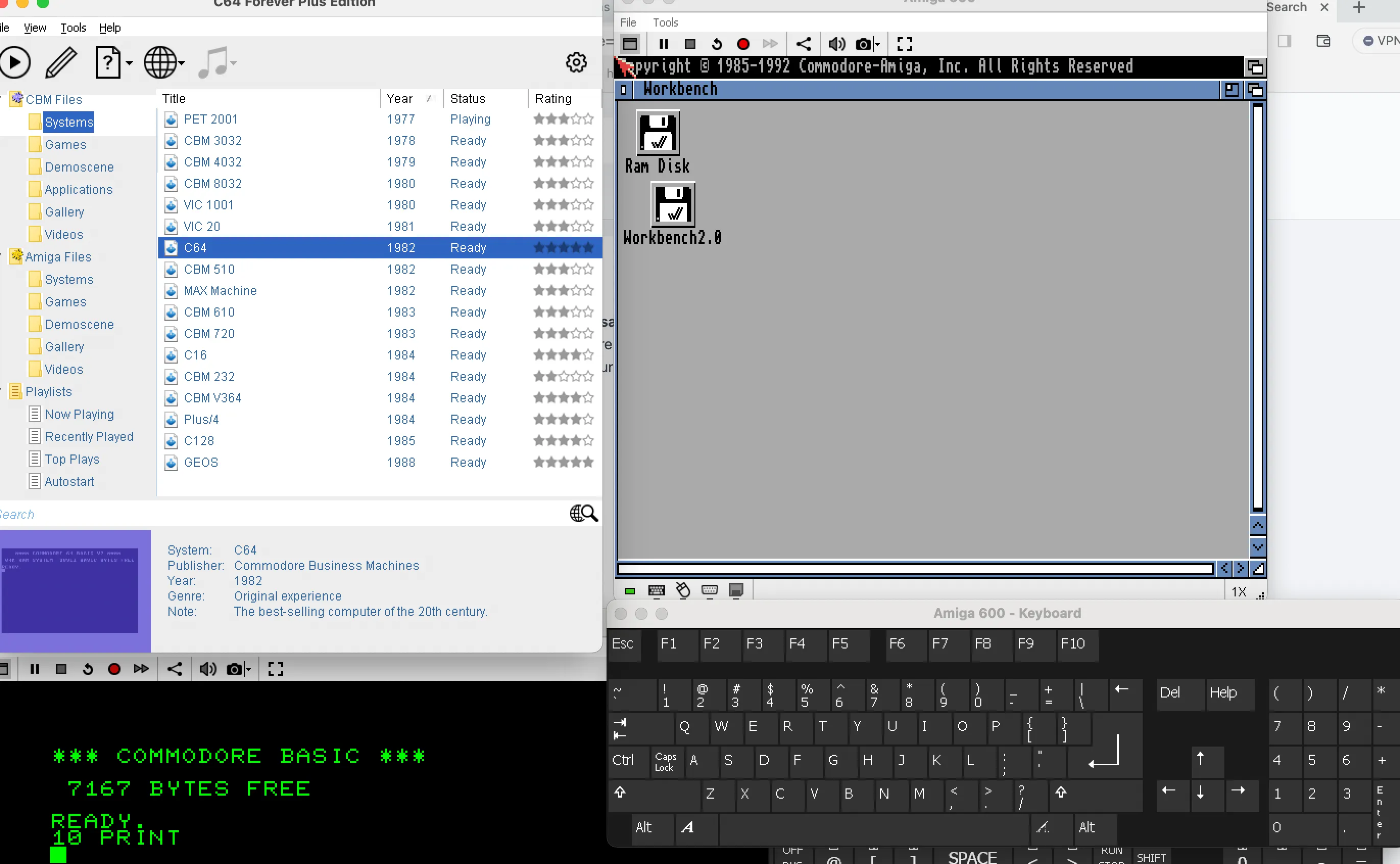
Task: Click the share icon in Amiga 600 toolbar
Action: 803,44
